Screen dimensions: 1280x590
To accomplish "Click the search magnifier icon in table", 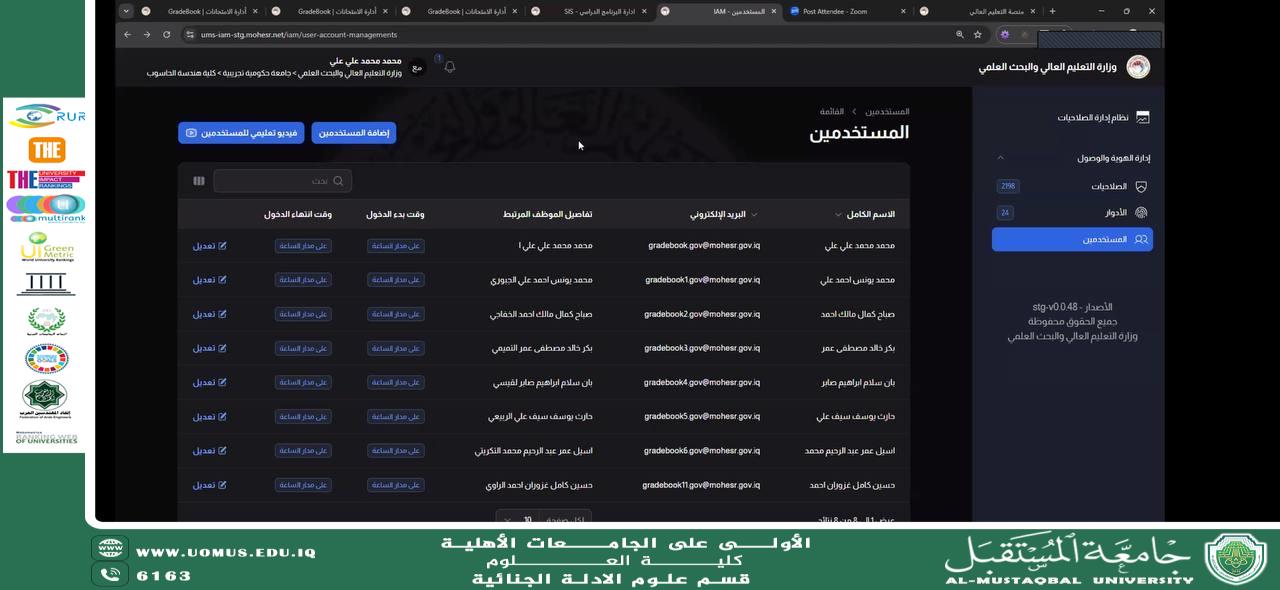I will pos(338,181).
